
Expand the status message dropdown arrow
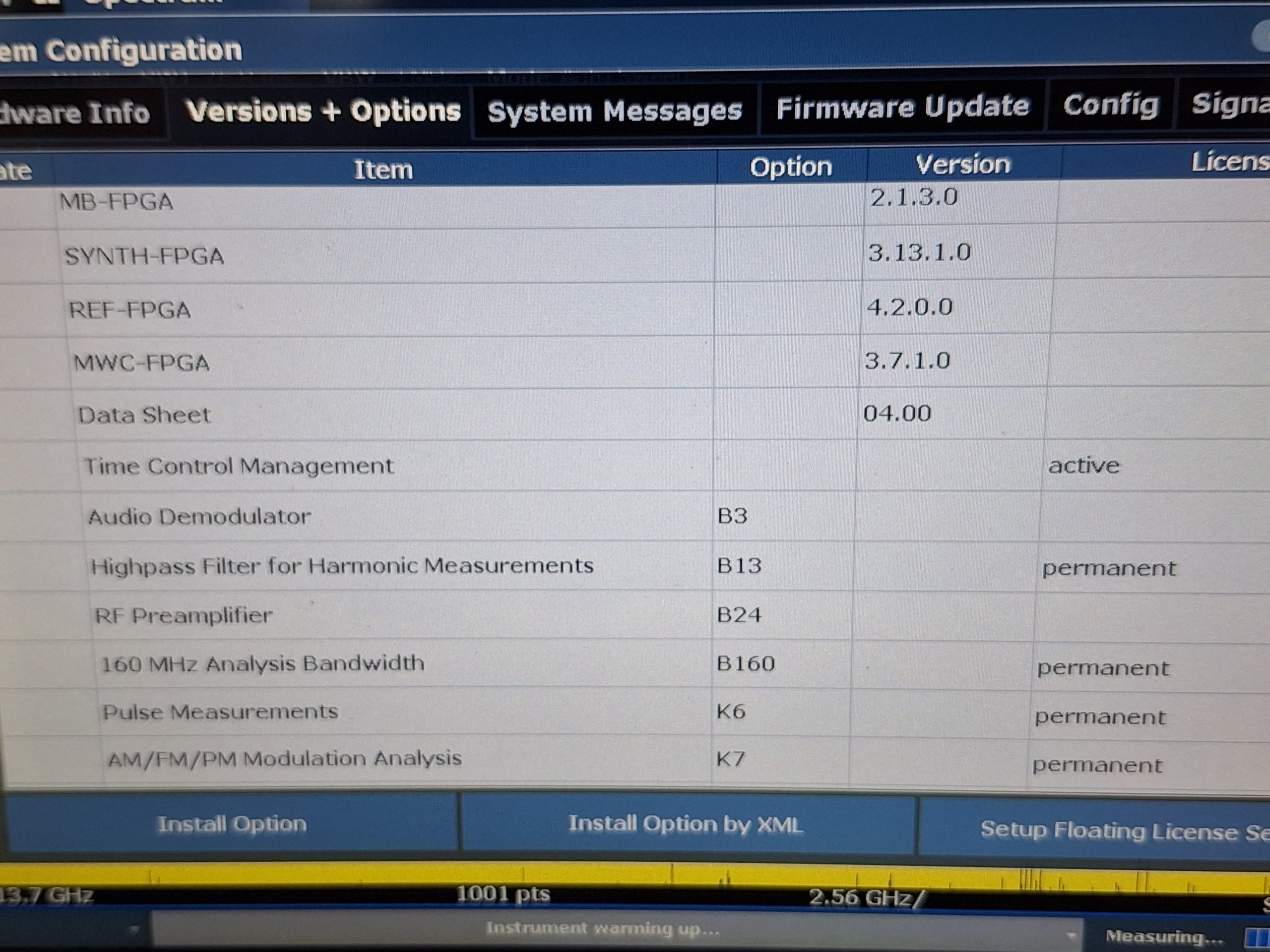[x=1070, y=935]
